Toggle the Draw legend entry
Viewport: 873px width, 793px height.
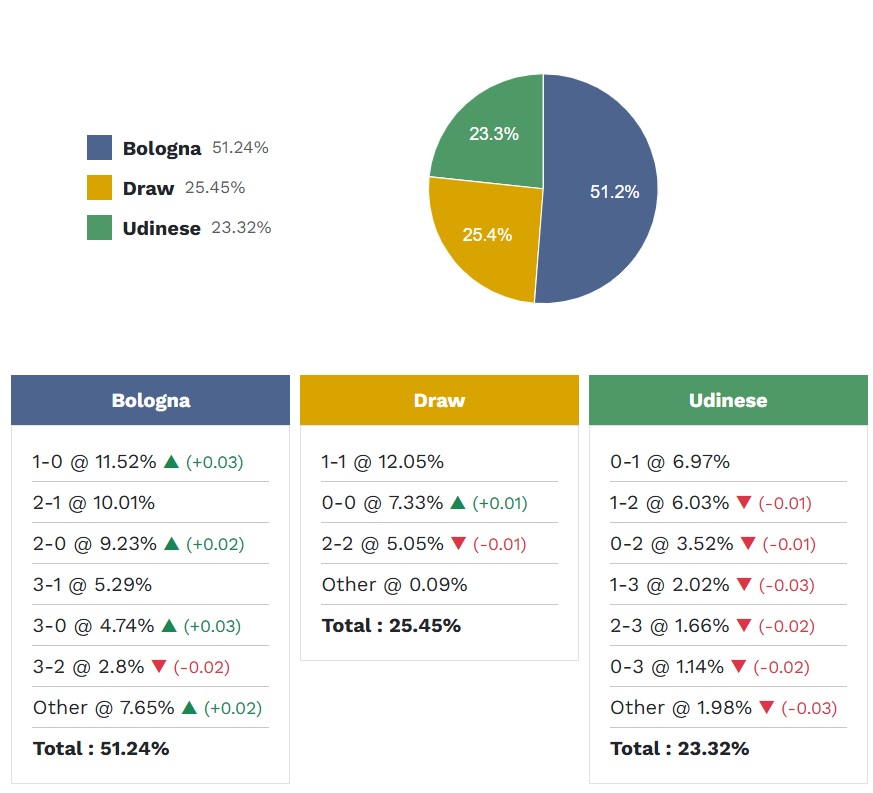[x=149, y=188]
